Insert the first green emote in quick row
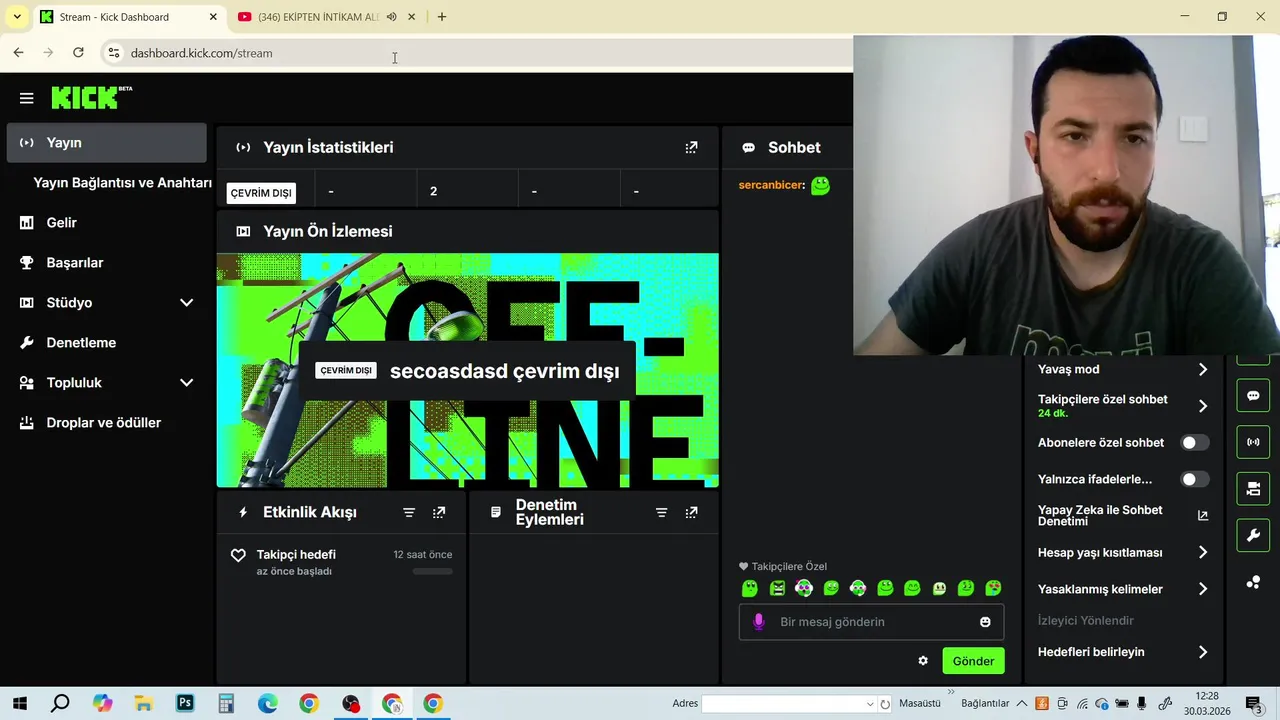This screenshot has height=720, width=1280. tap(750, 588)
